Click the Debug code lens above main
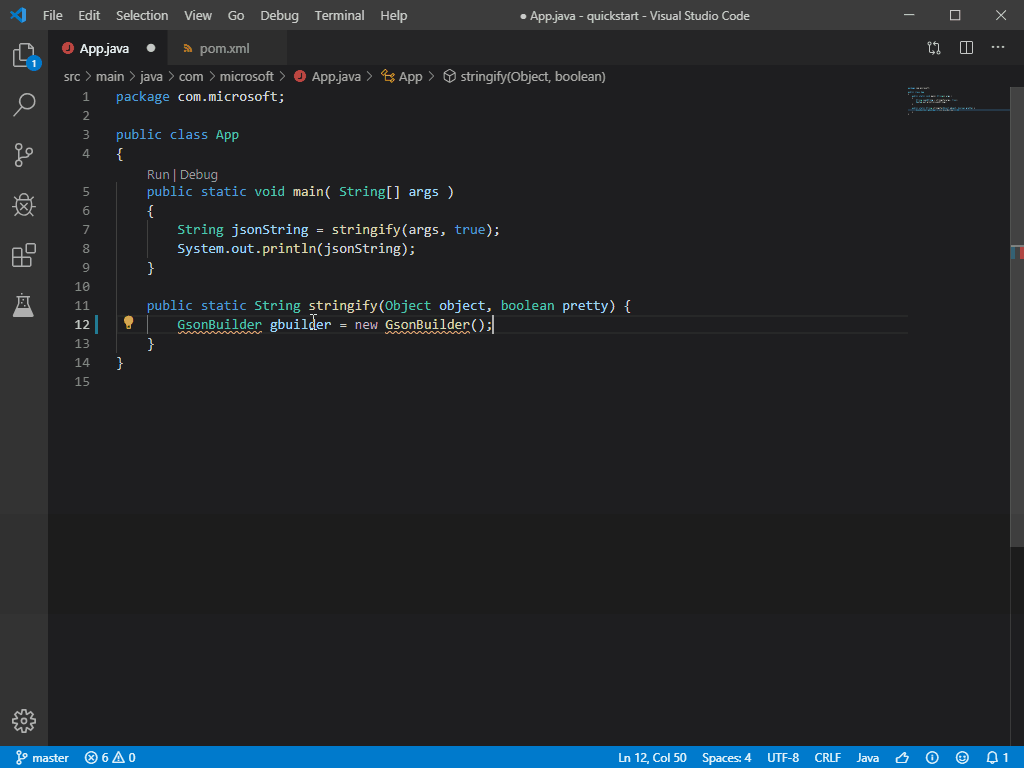 coord(199,174)
